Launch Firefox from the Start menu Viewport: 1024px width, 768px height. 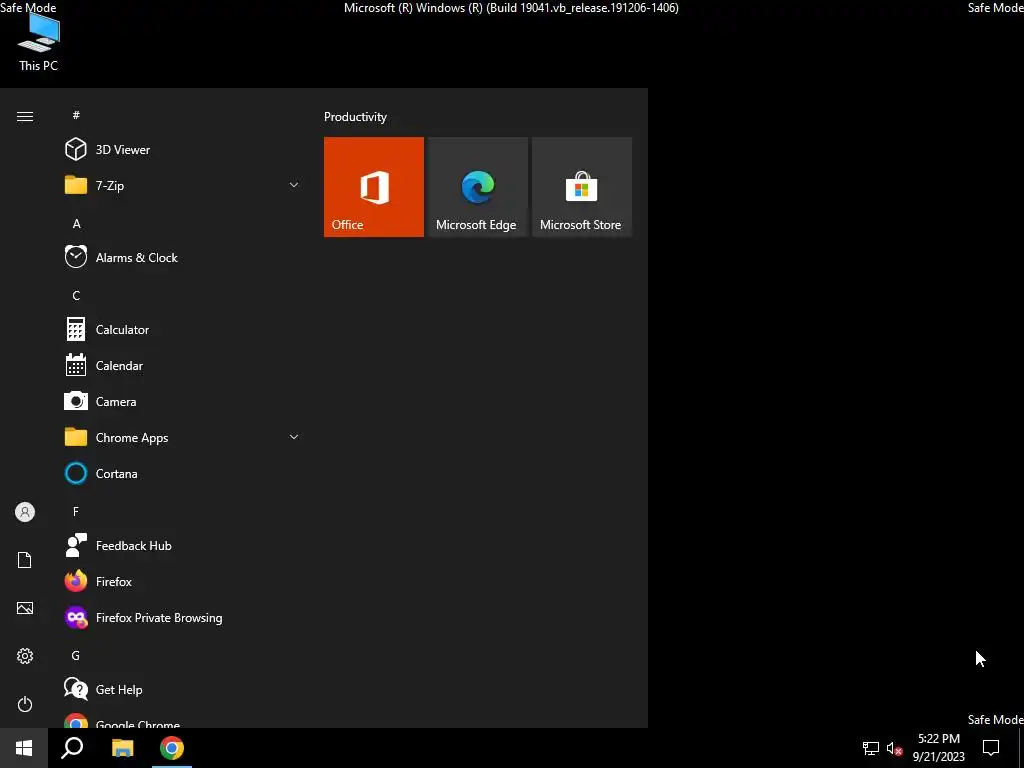(183, 581)
